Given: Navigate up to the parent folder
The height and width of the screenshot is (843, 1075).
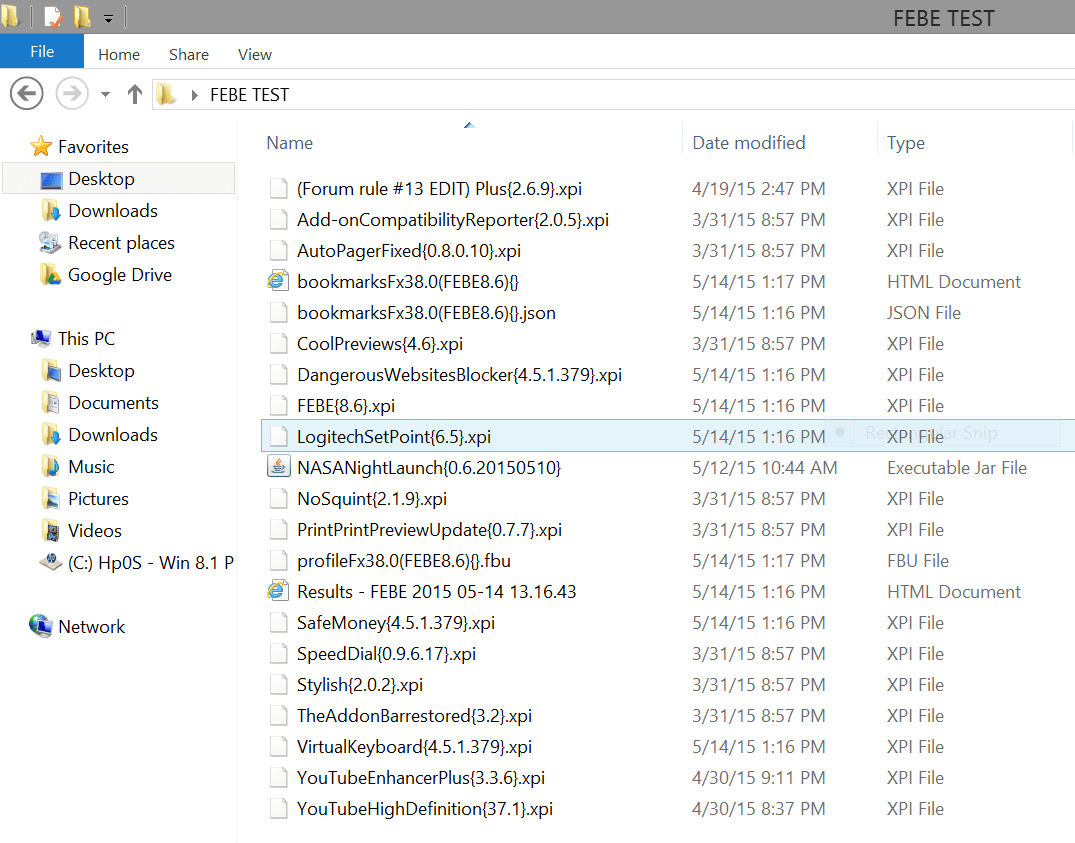Looking at the screenshot, I should click(134, 93).
